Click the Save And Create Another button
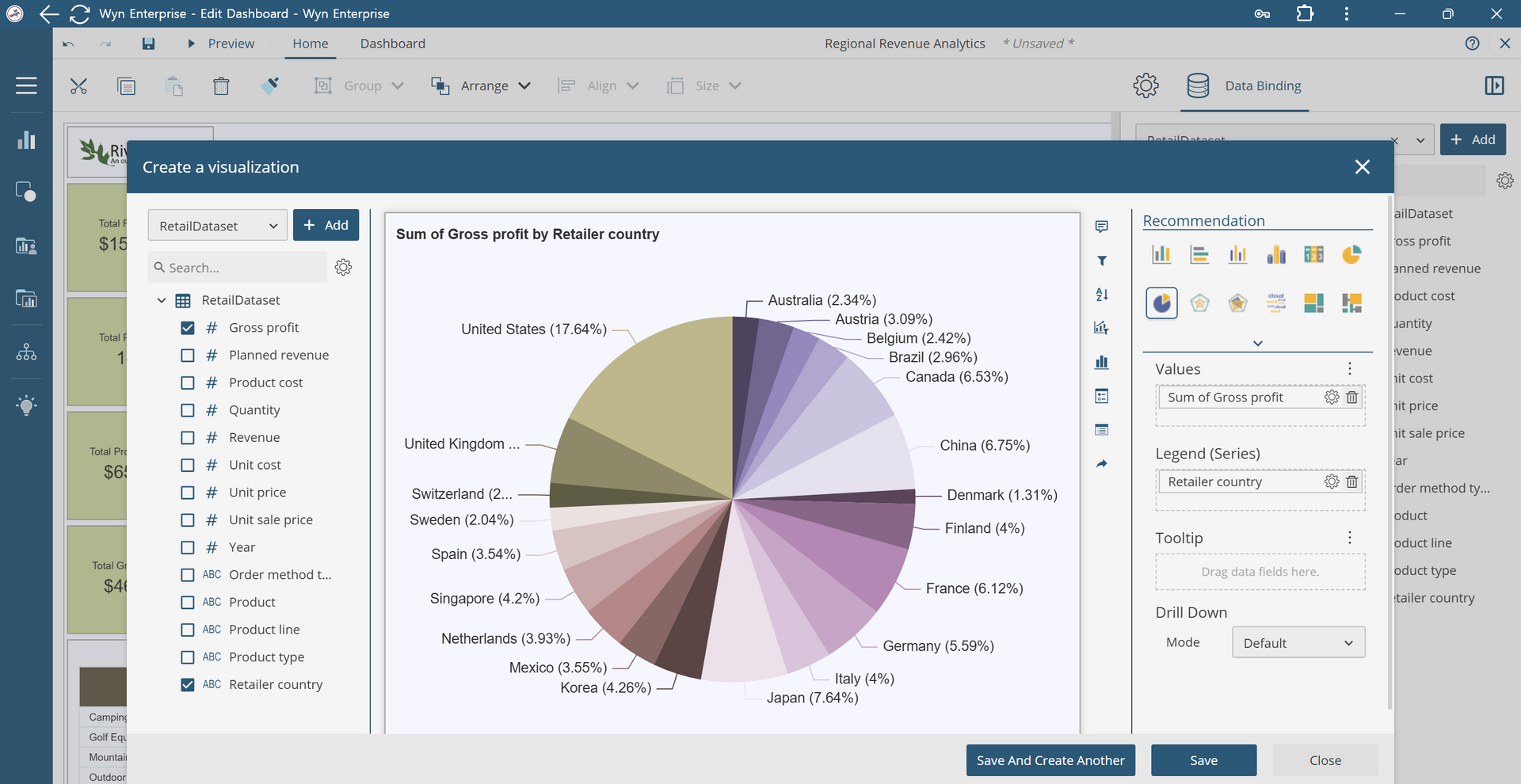Screen dimensions: 1521x784 click(1050, 760)
